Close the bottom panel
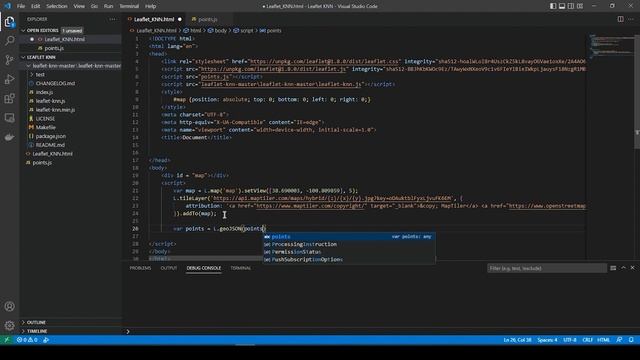 [x=633, y=268]
